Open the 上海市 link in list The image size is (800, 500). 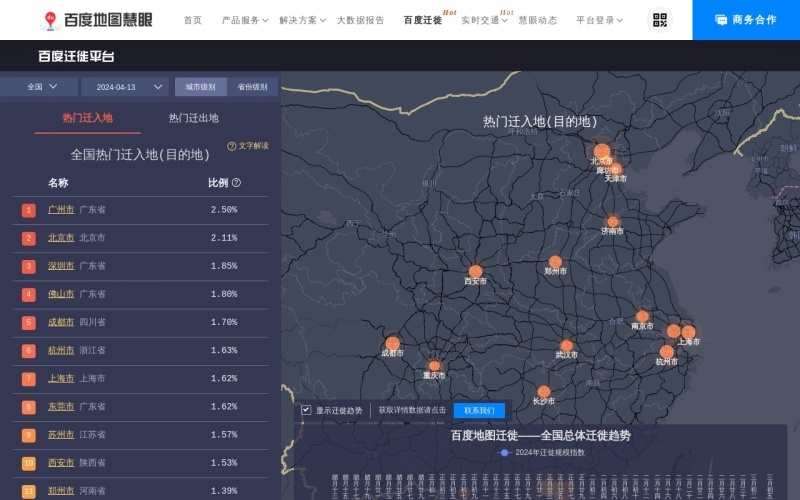click(61, 379)
